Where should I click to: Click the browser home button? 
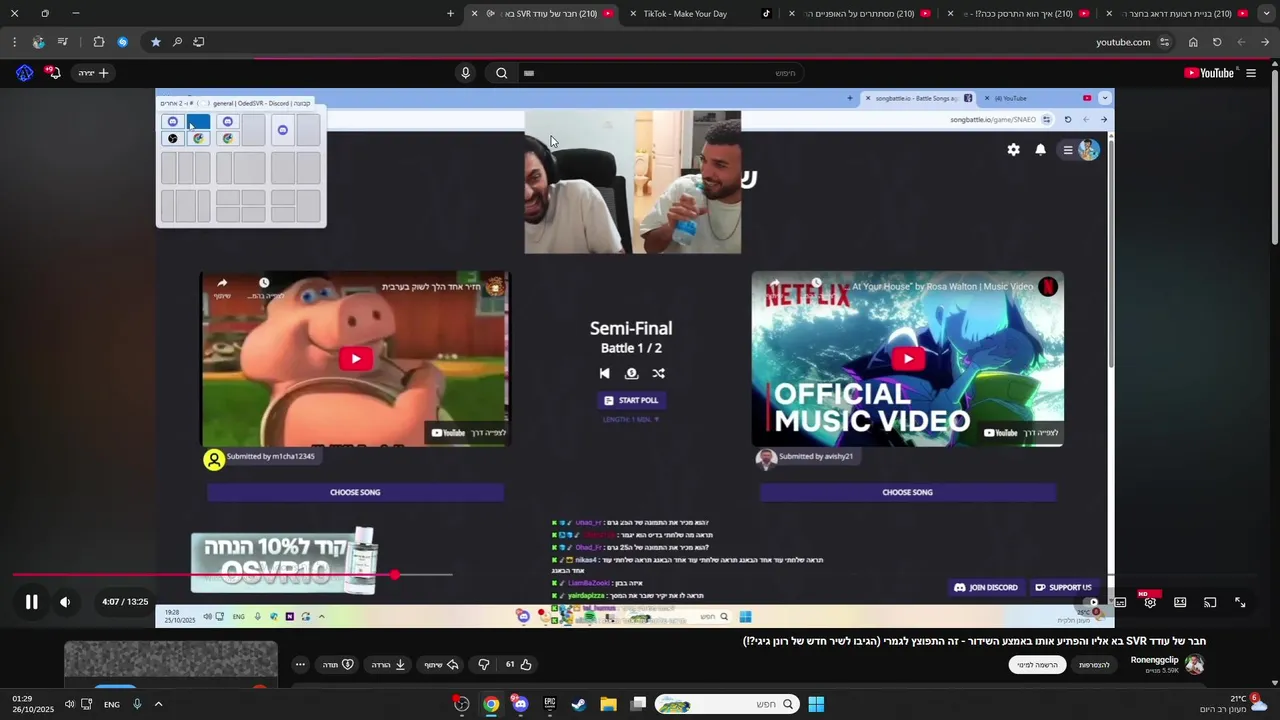point(1193,42)
